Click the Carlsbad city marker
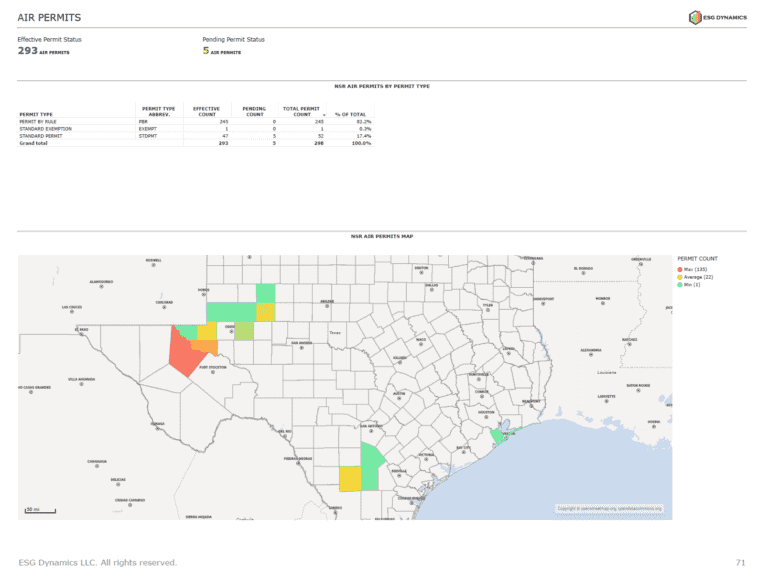The width and height of the screenshot is (768, 586). [x=164, y=308]
